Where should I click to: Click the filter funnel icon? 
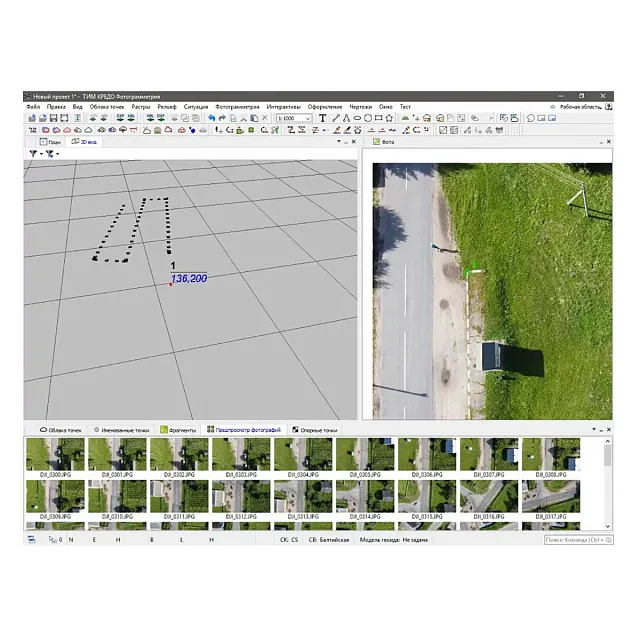pos(32,154)
